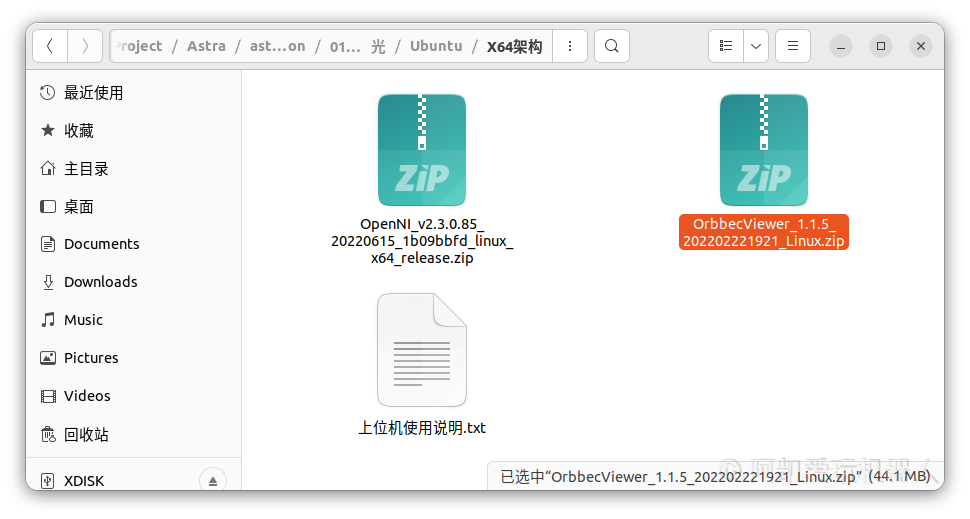Click the trash can icon beside 回收站

pos(48,434)
